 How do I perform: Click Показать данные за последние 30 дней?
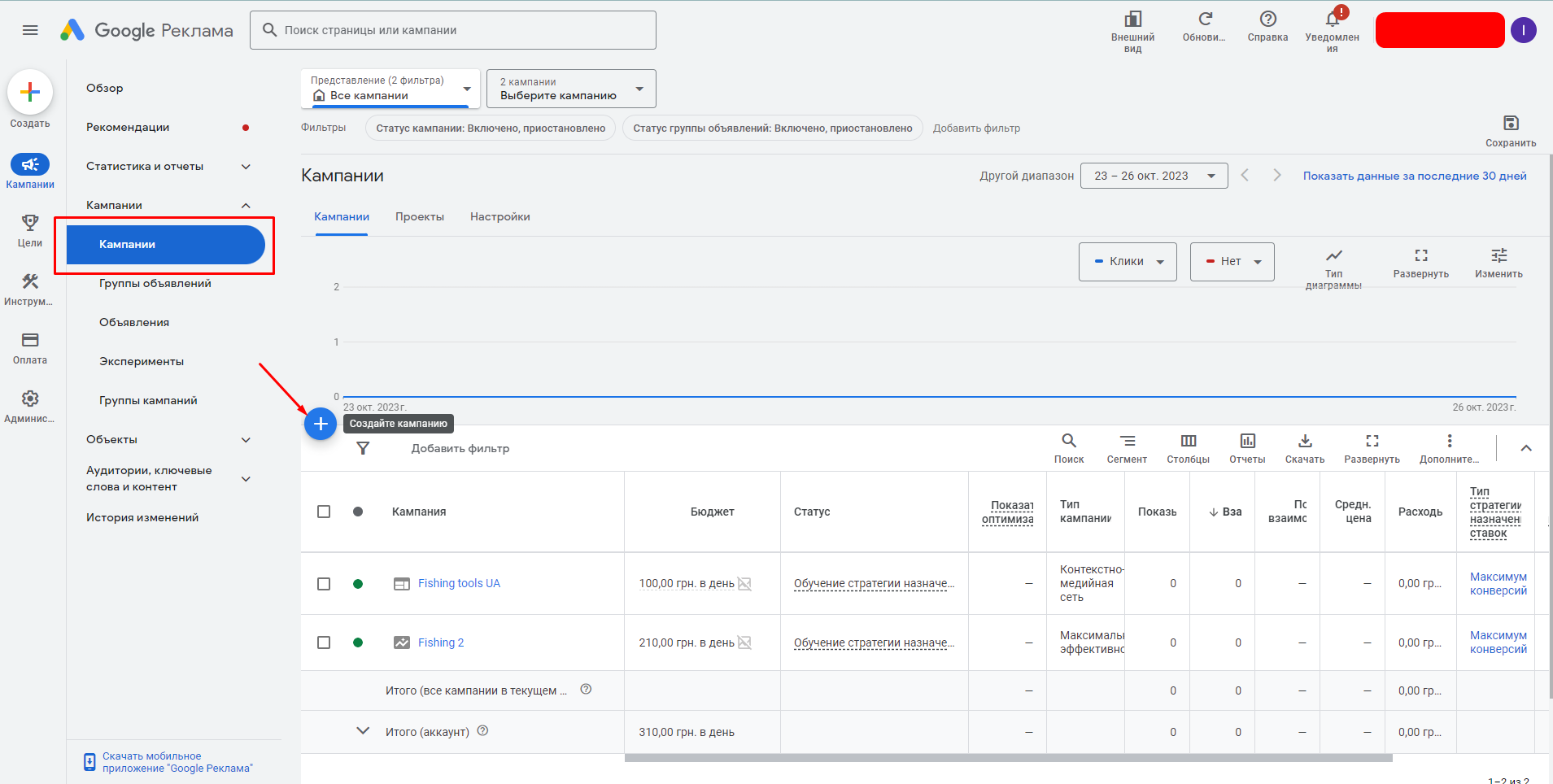[x=1415, y=176]
